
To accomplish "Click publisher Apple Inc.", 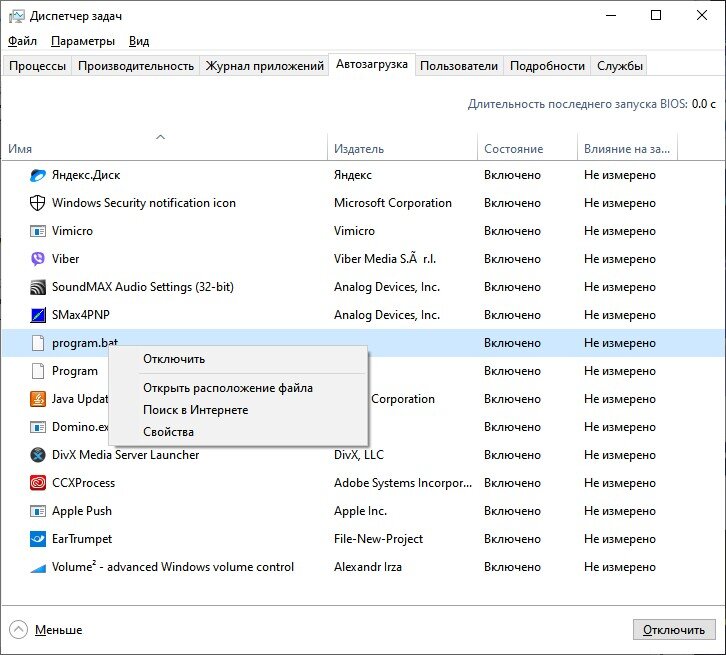I will pos(360,511).
